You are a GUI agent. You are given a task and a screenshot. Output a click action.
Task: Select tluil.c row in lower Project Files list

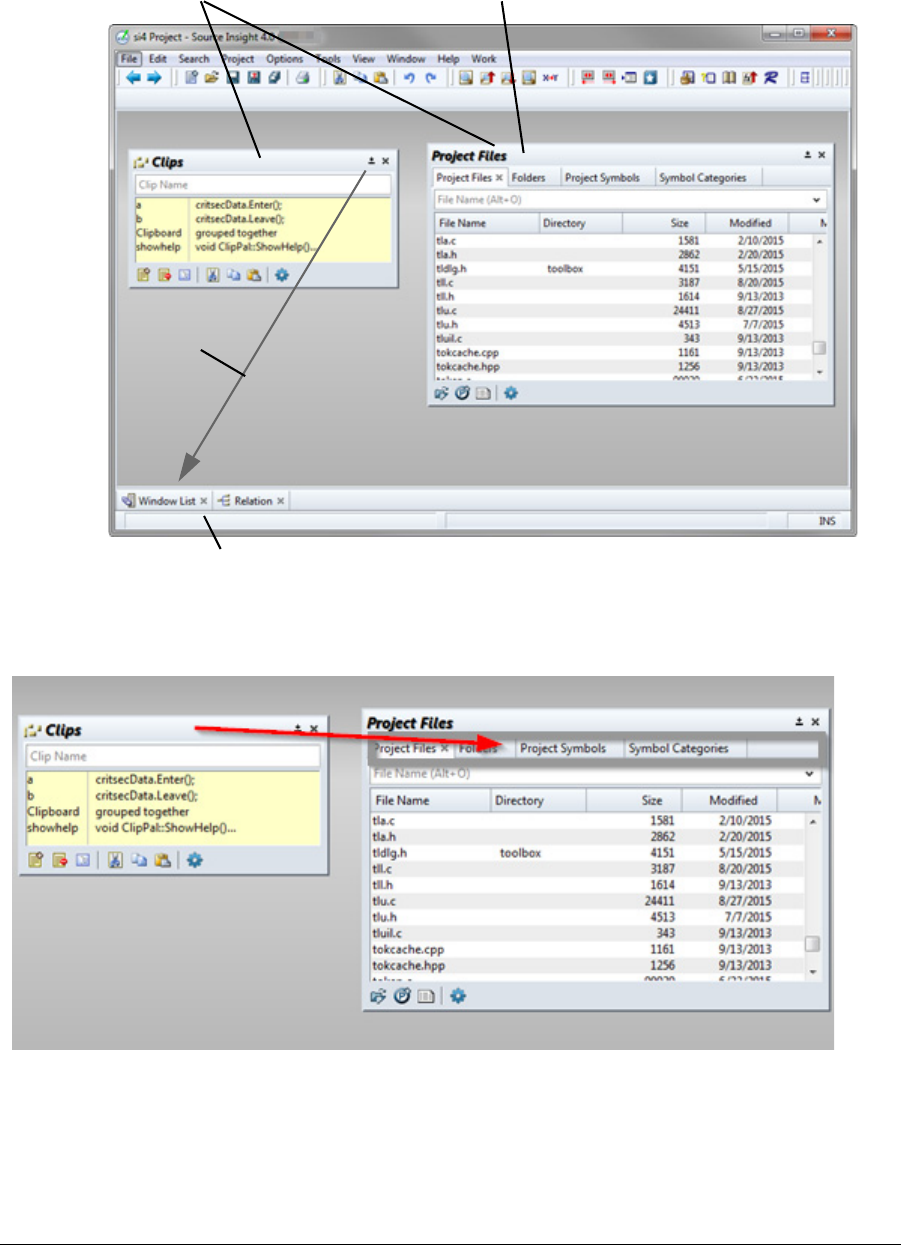tap(586, 933)
